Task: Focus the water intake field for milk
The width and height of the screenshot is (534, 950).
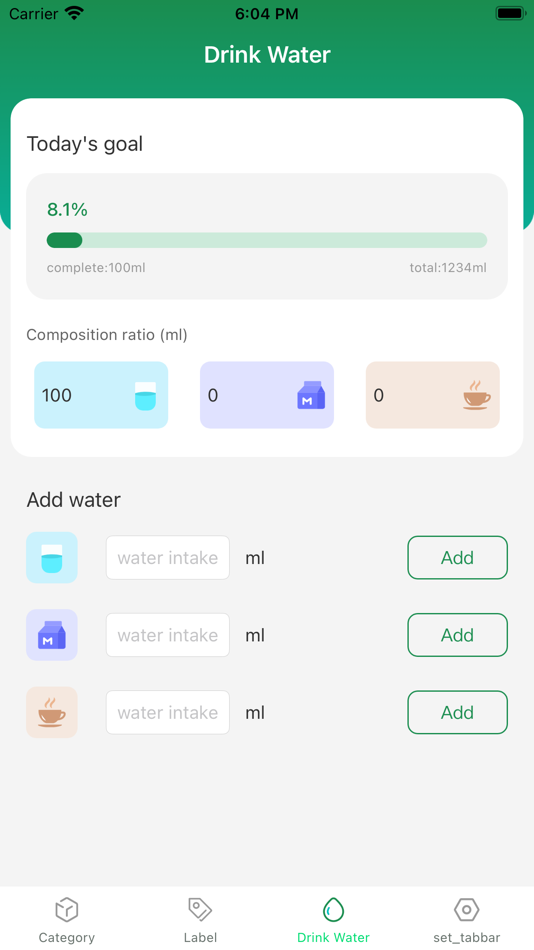Action: (x=168, y=635)
